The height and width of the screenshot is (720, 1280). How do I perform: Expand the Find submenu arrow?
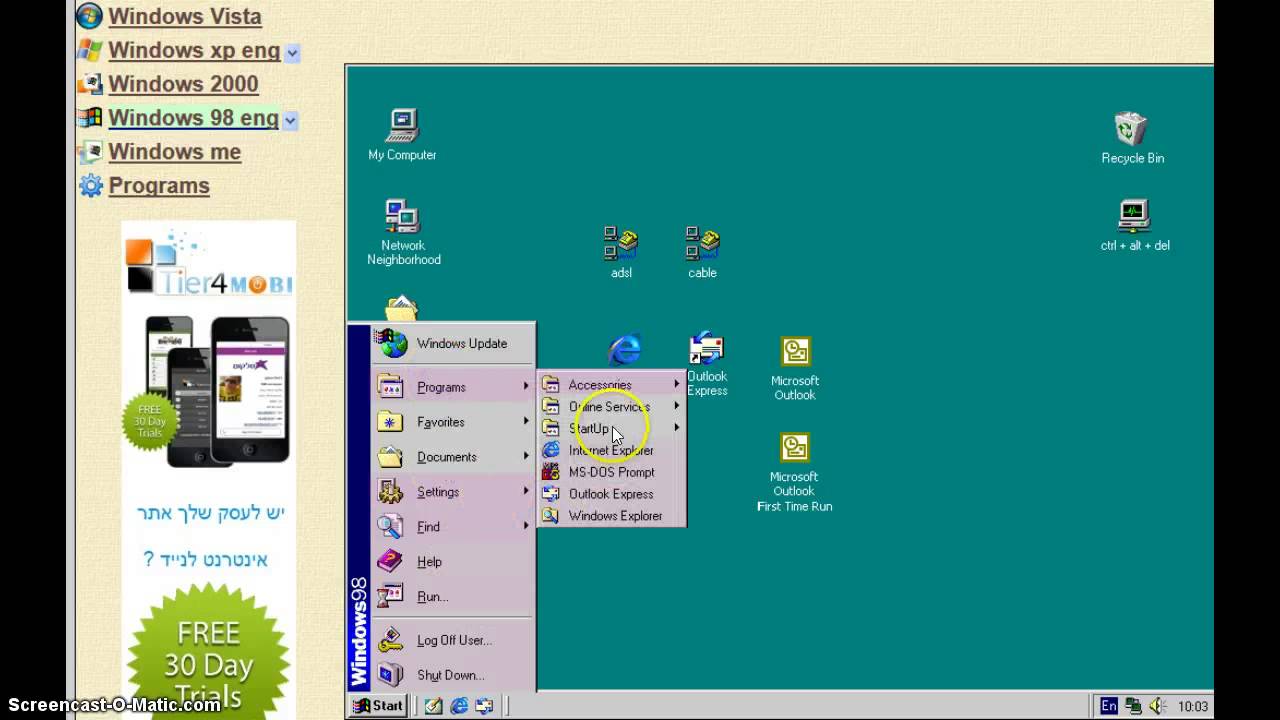526,526
